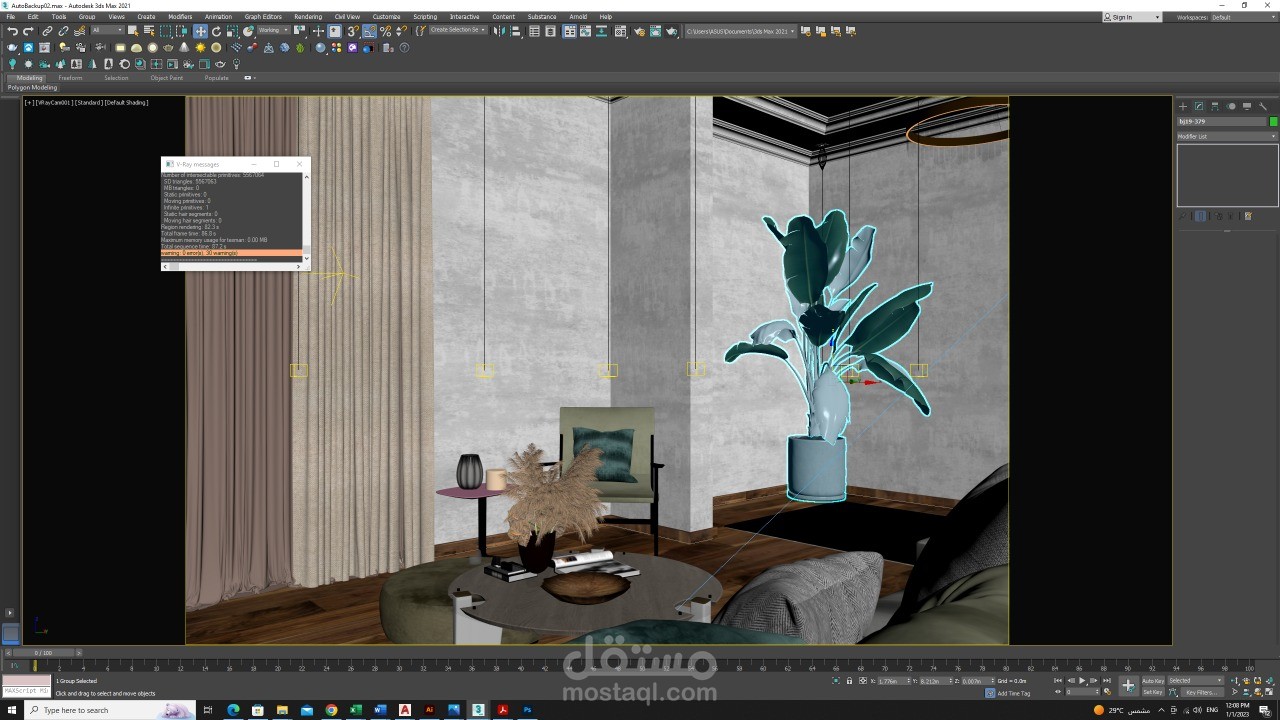Open the Modifiers menu

[x=180, y=17]
